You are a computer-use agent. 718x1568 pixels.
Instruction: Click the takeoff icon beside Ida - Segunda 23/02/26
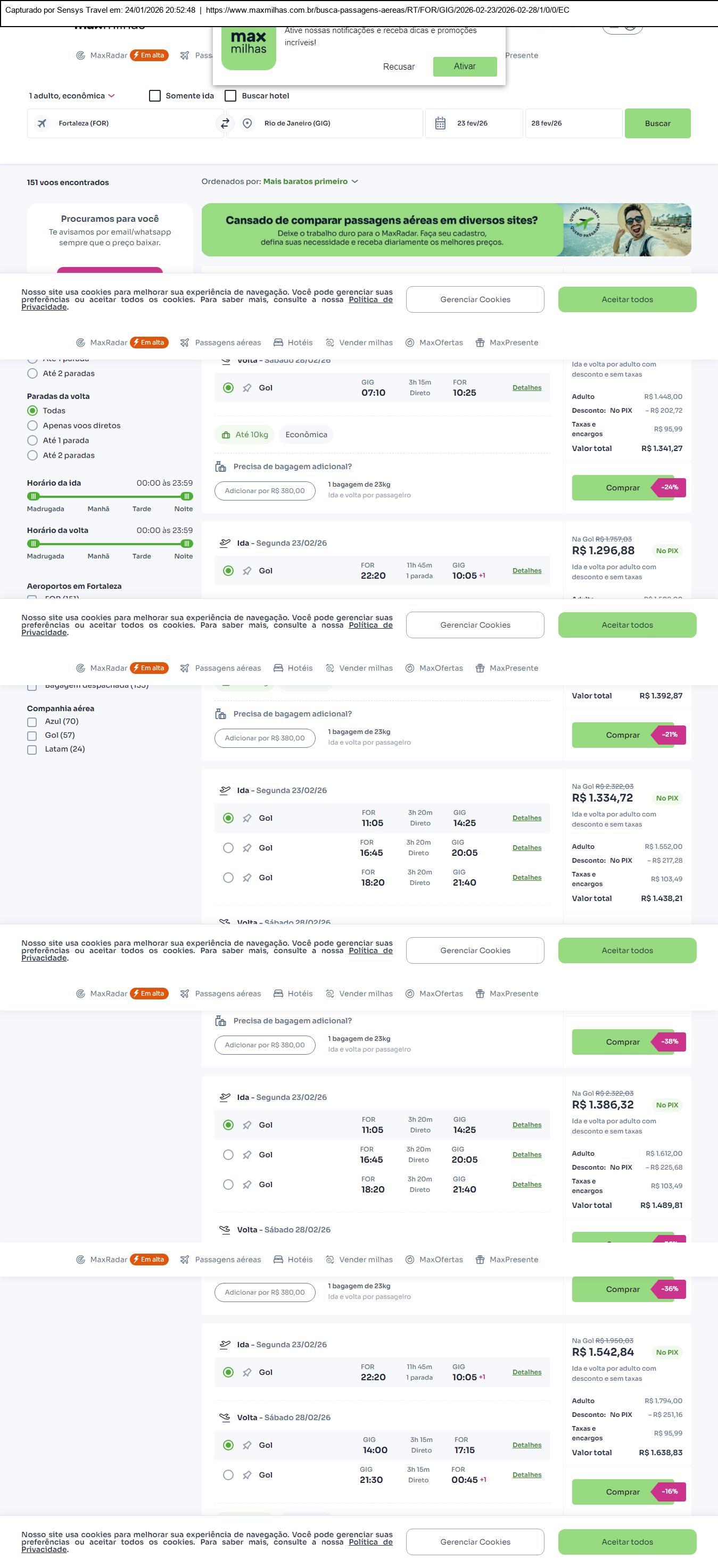coord(225,543)
